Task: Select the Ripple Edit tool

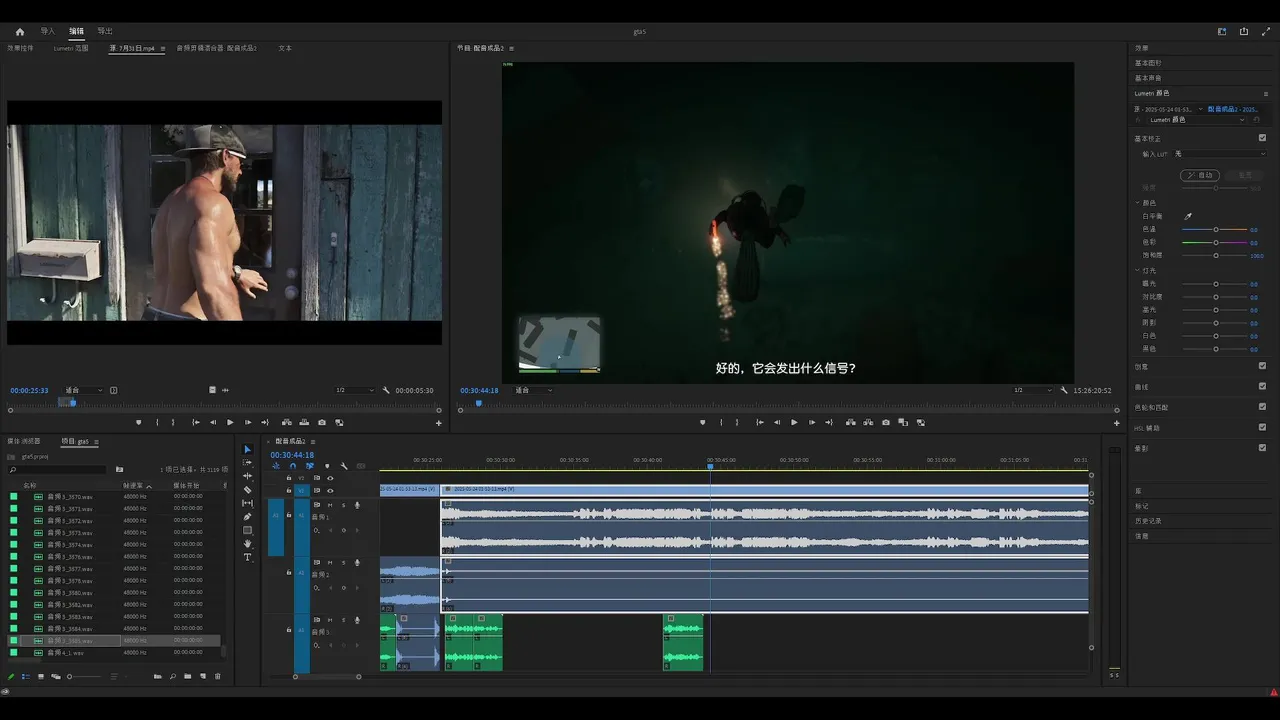Action: coord(248,476)
